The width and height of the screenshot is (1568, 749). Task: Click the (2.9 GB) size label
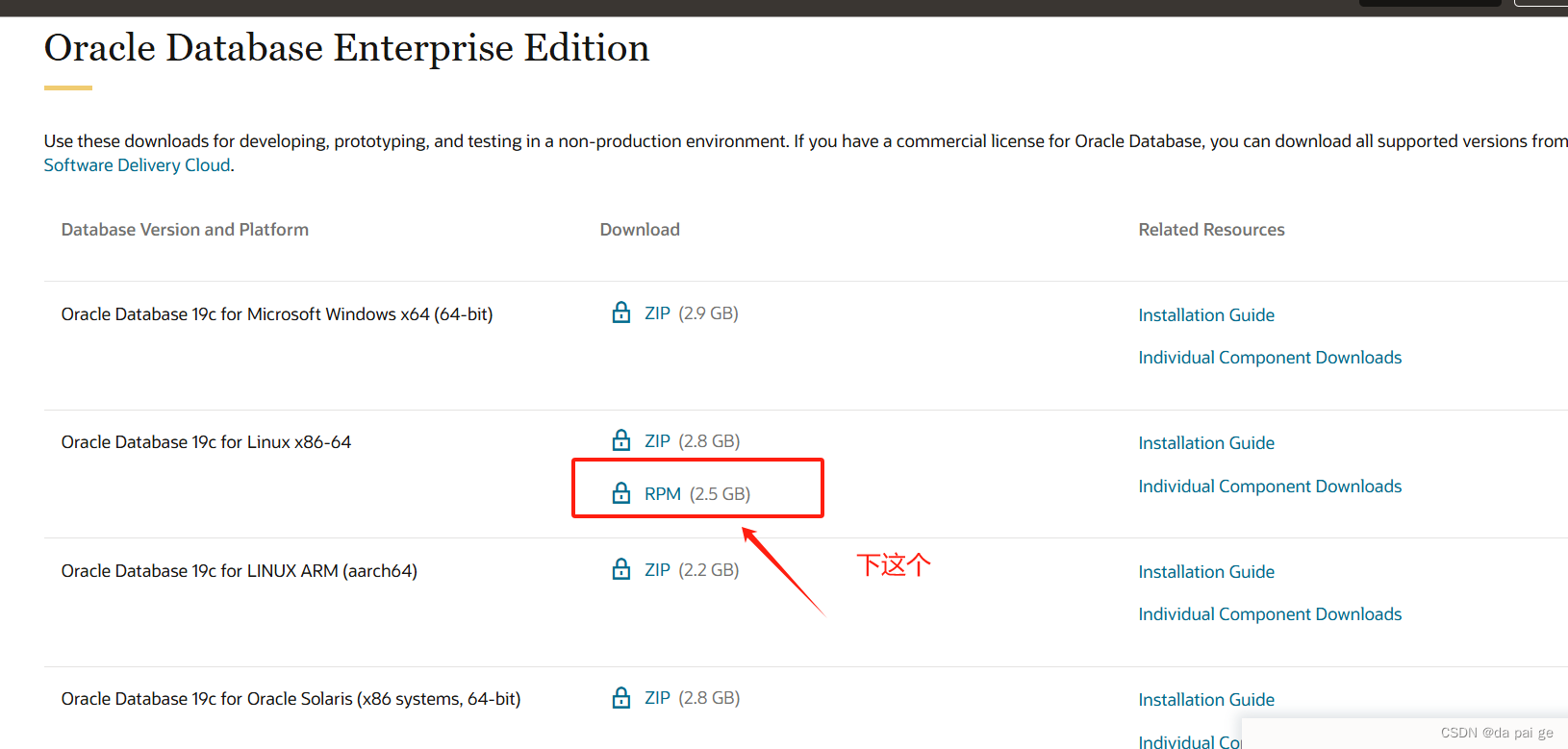[708, 313]
